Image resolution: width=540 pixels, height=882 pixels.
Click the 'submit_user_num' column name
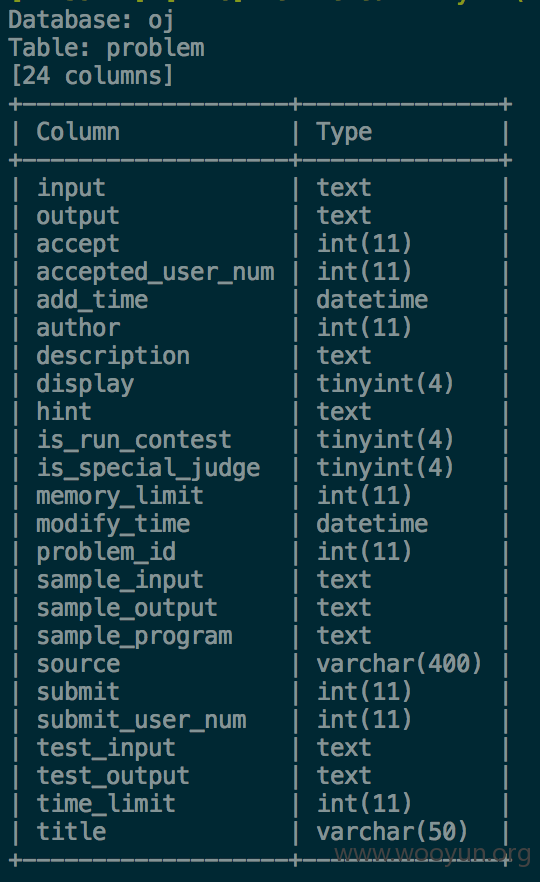coord(142,721)
